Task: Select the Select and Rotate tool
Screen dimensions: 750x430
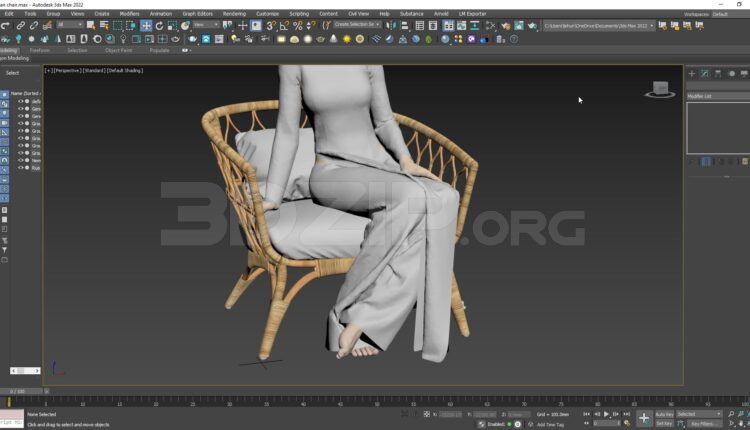Action: coord(159,25)
